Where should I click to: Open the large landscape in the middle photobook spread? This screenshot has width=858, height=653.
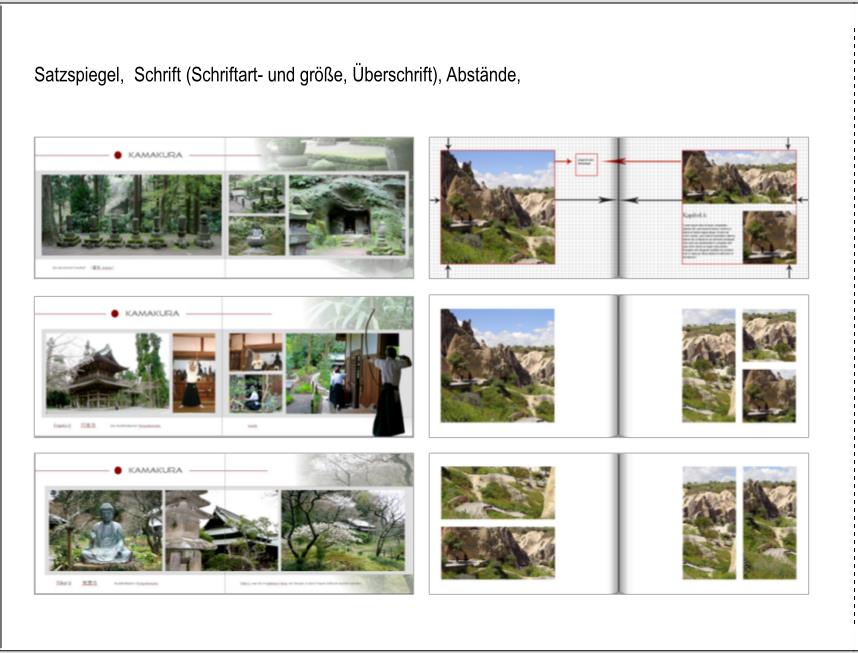tap(498, 366)
